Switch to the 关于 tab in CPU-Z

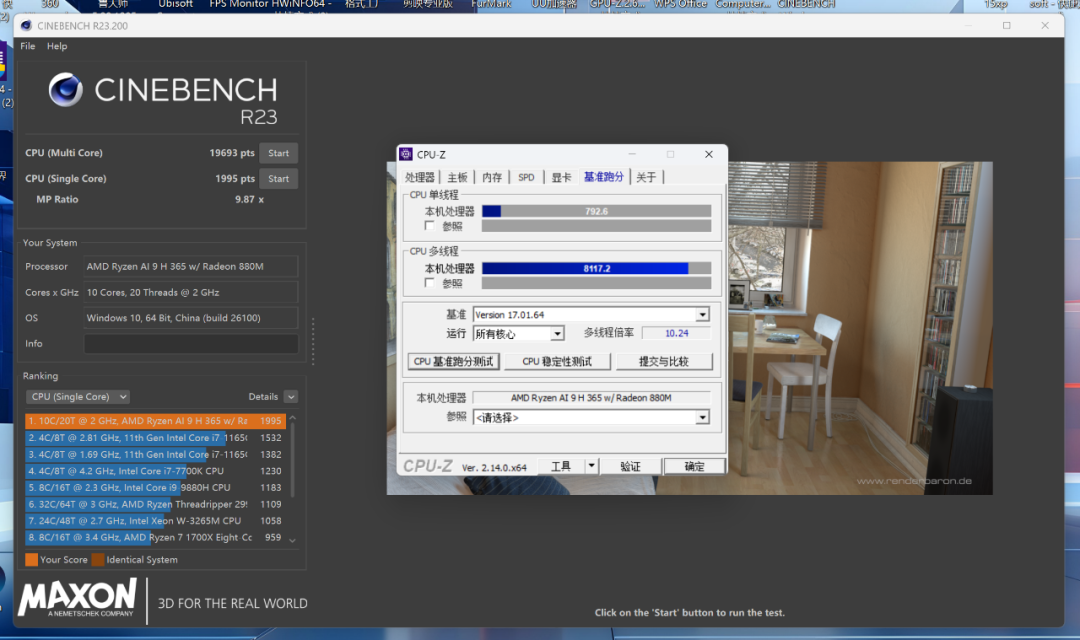click(646, 177)
